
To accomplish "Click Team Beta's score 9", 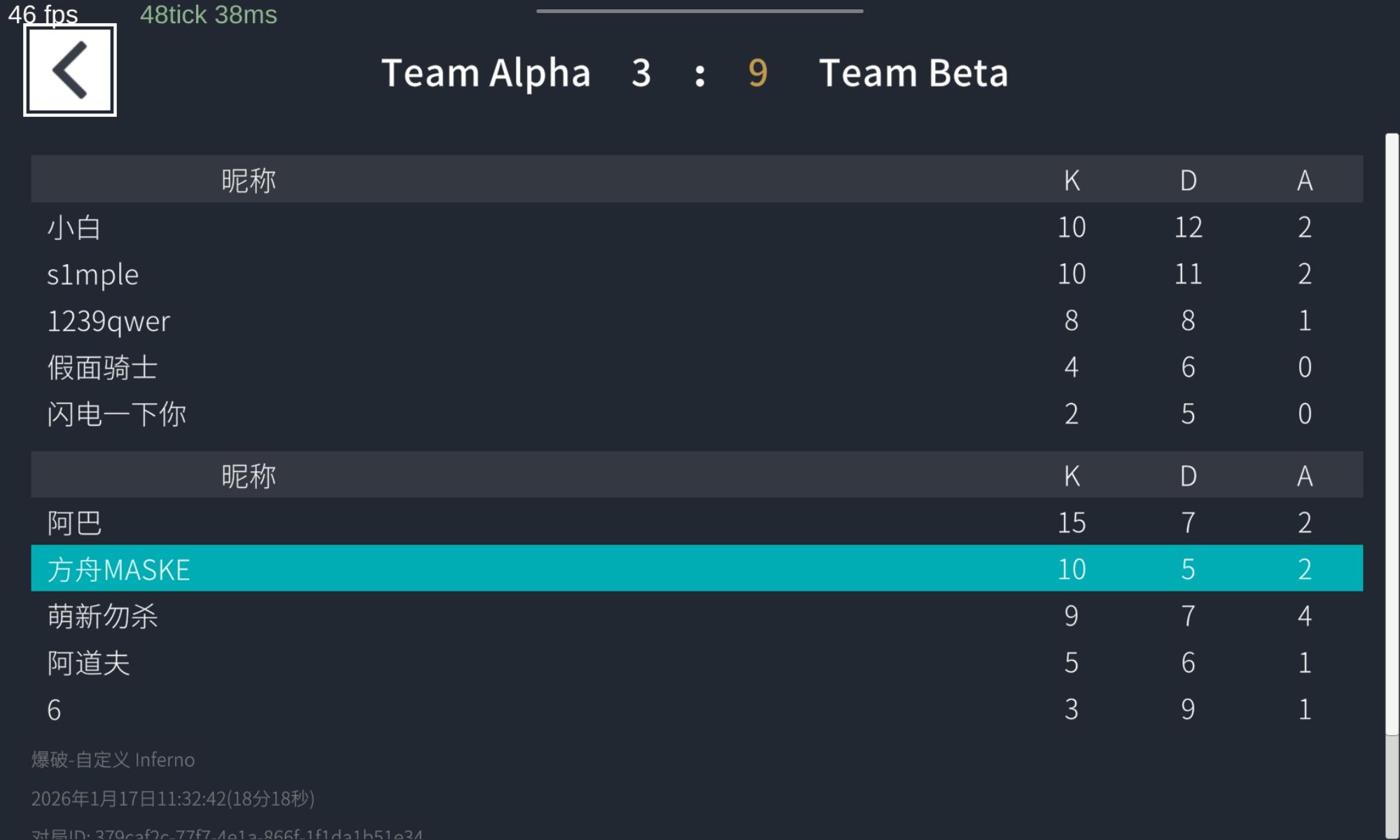I will [757, 73].
